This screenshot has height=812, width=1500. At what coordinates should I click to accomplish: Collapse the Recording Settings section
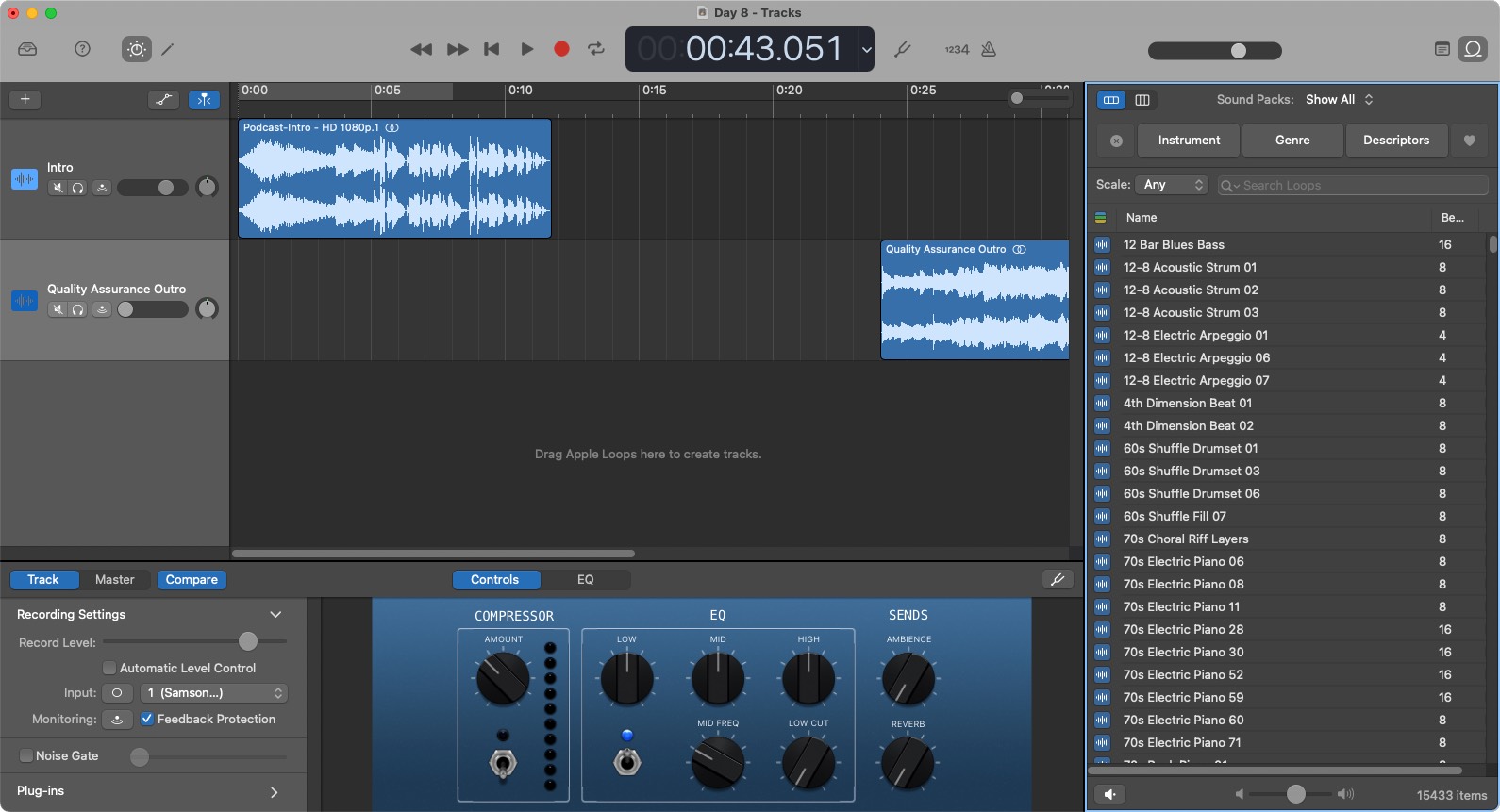click(x=275, y=614)
